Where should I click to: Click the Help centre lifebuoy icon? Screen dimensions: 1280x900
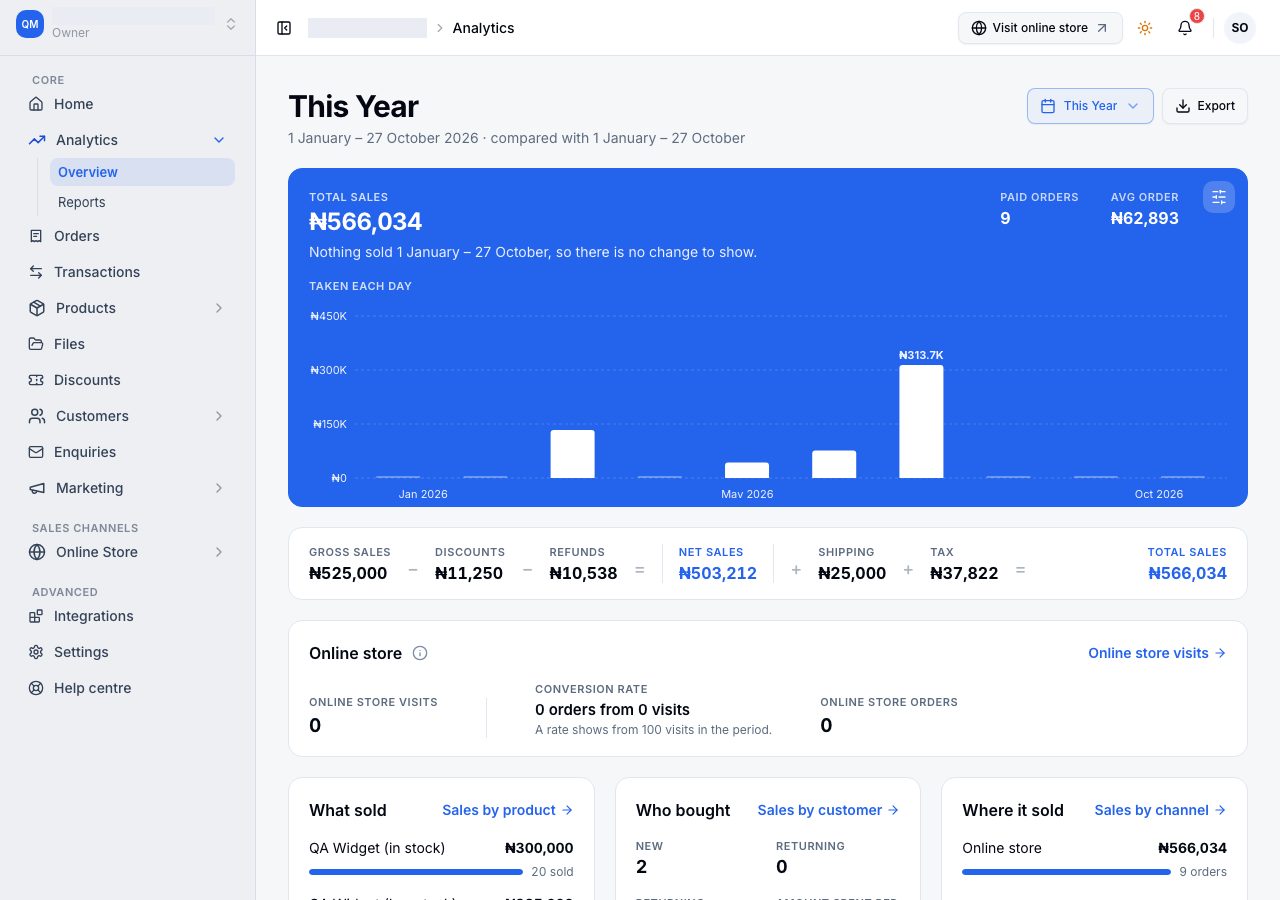36,688
